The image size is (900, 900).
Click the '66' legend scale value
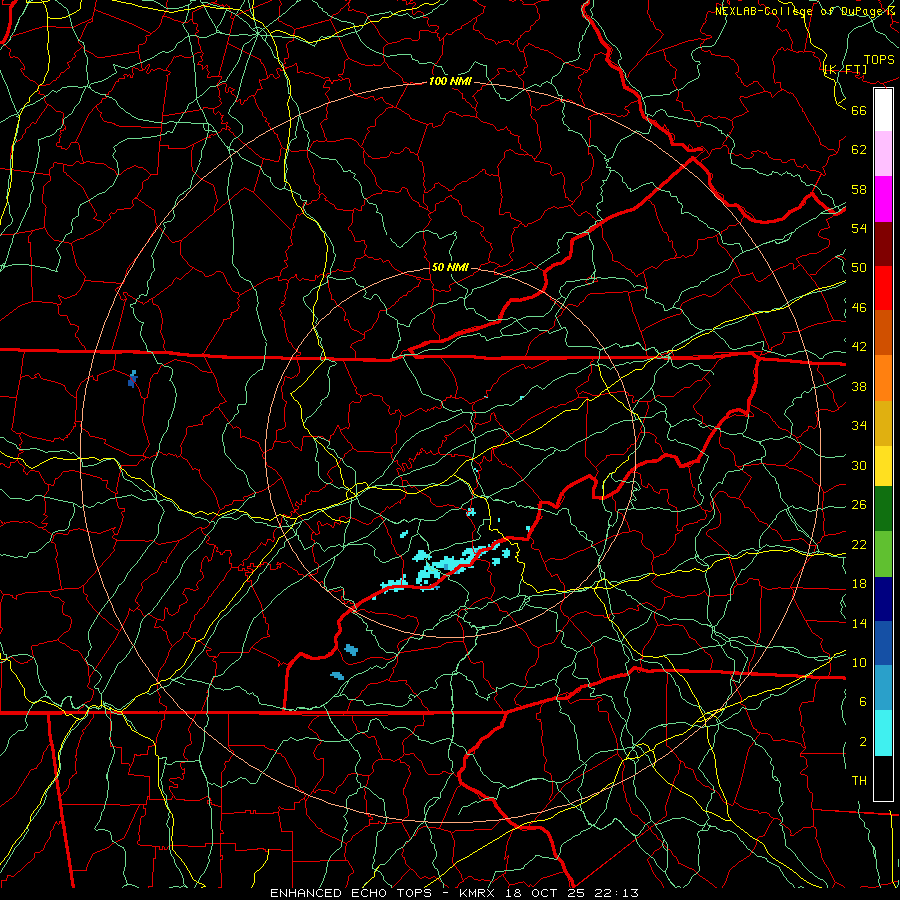coord(859,110)
